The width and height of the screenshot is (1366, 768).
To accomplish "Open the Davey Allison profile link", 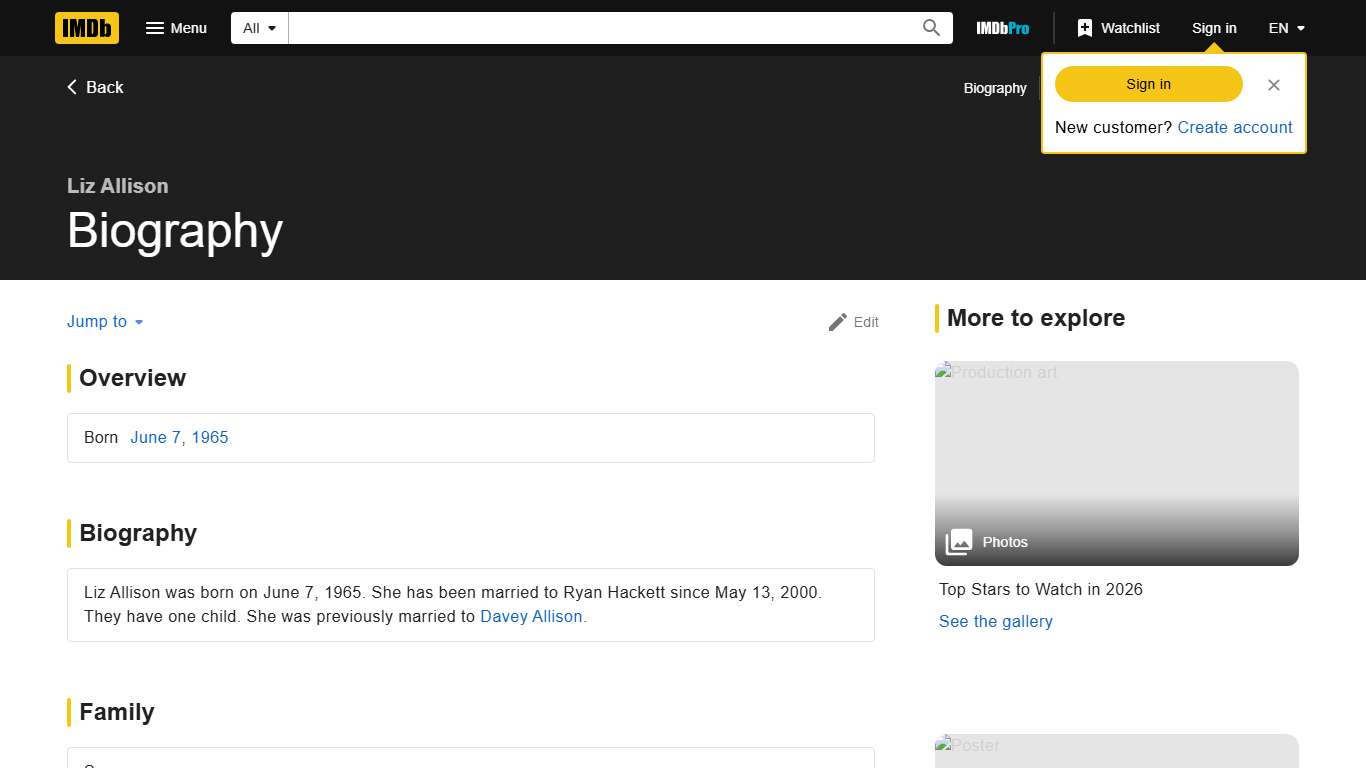I will click(531, 616).
